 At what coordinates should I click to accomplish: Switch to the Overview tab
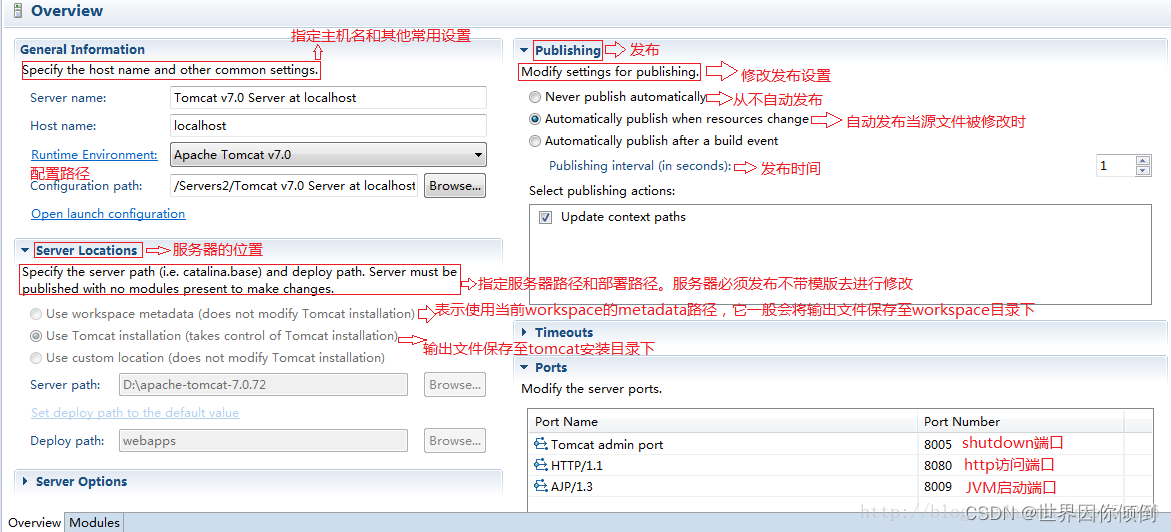point(34,523)
